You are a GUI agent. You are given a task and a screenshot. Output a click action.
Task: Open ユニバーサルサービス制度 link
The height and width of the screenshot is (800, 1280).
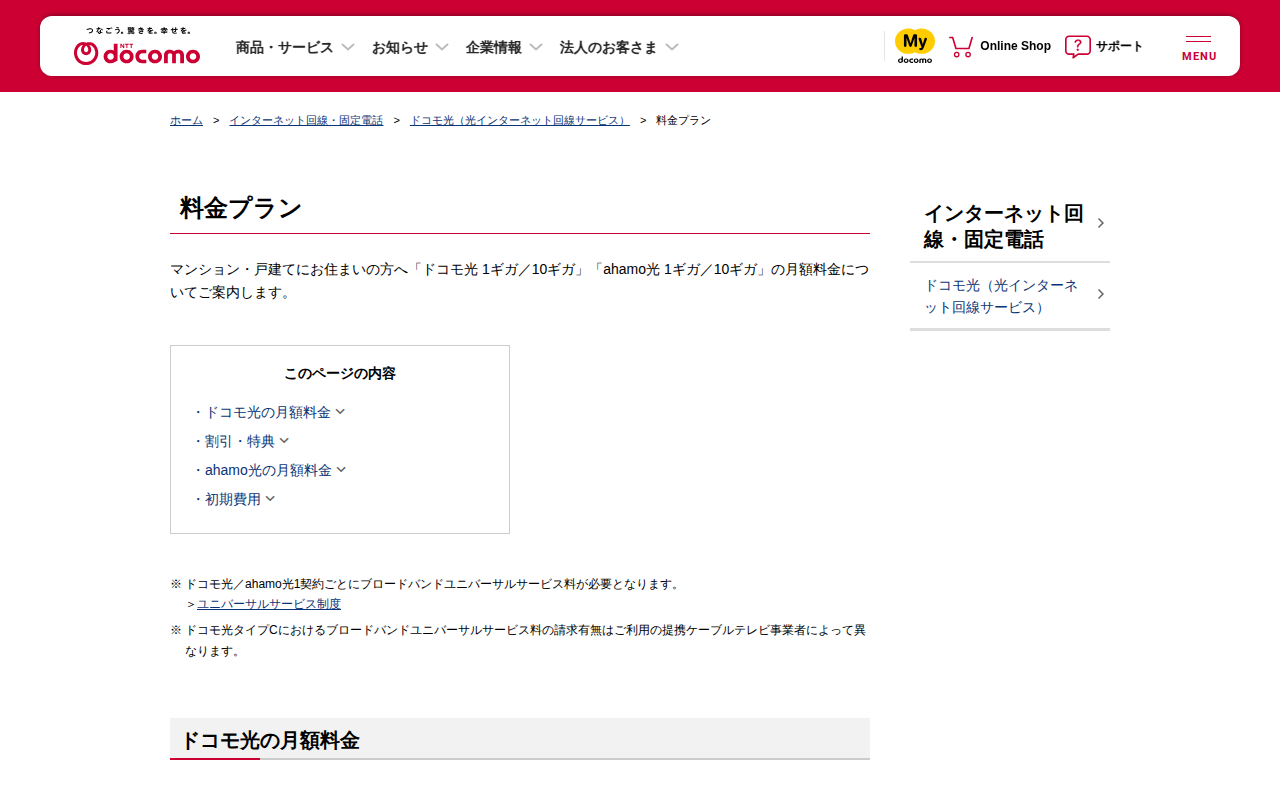[269, 604]
